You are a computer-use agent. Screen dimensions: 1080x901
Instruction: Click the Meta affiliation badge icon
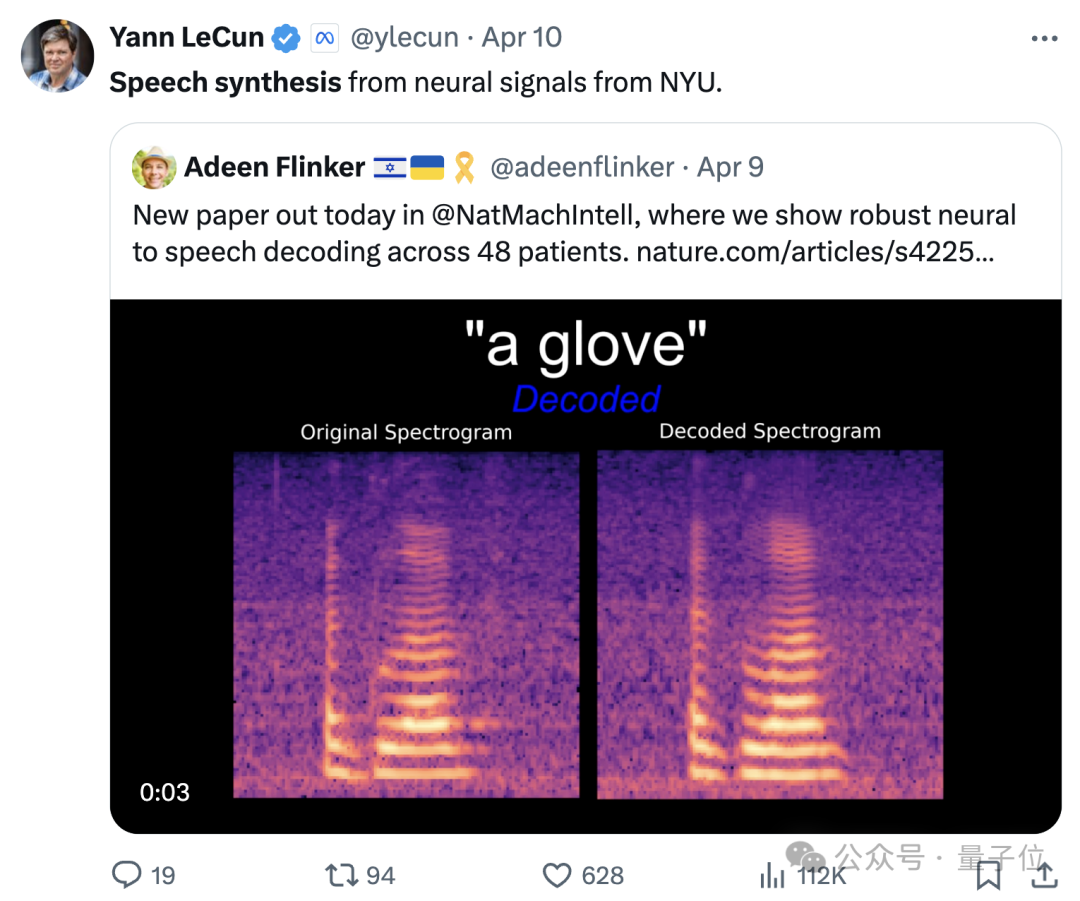click(x=323, y=38)
